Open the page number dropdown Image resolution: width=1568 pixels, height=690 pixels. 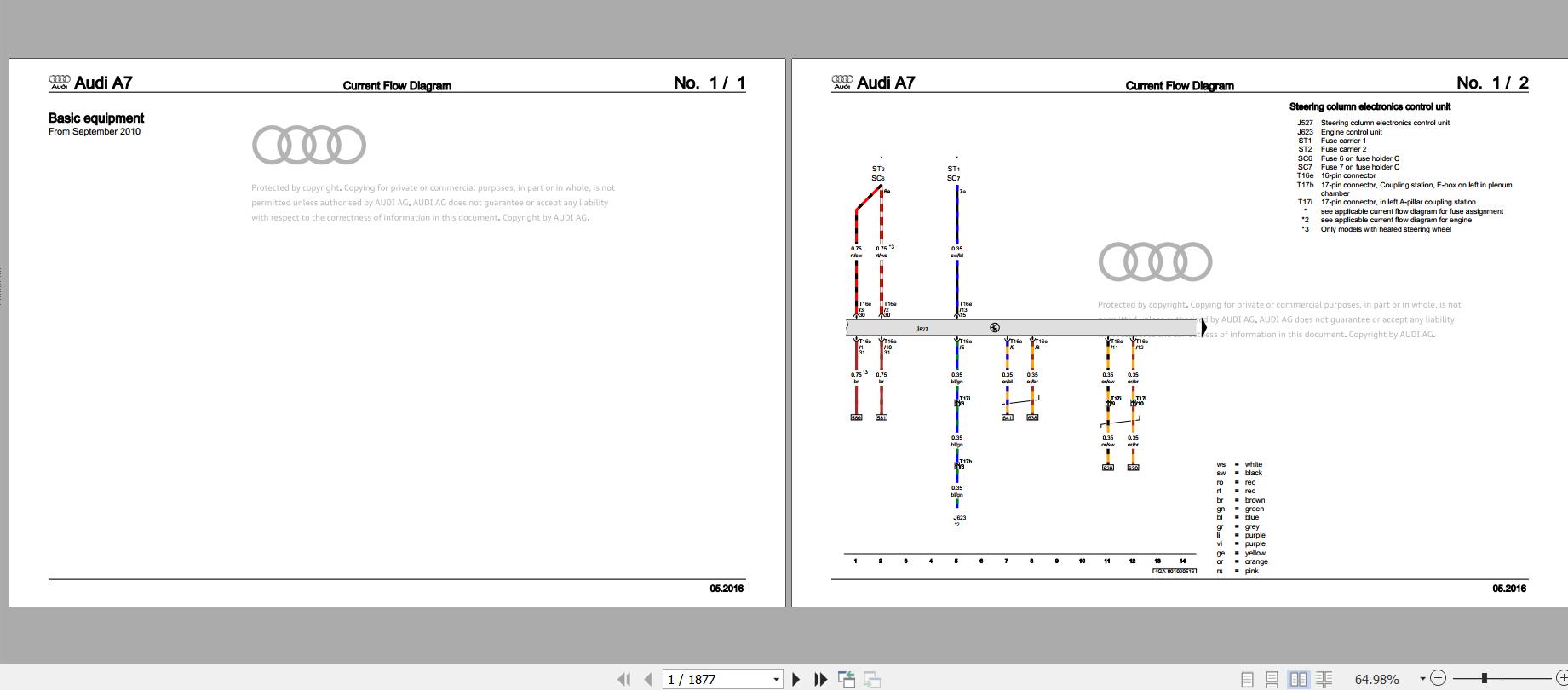(776, 680)
